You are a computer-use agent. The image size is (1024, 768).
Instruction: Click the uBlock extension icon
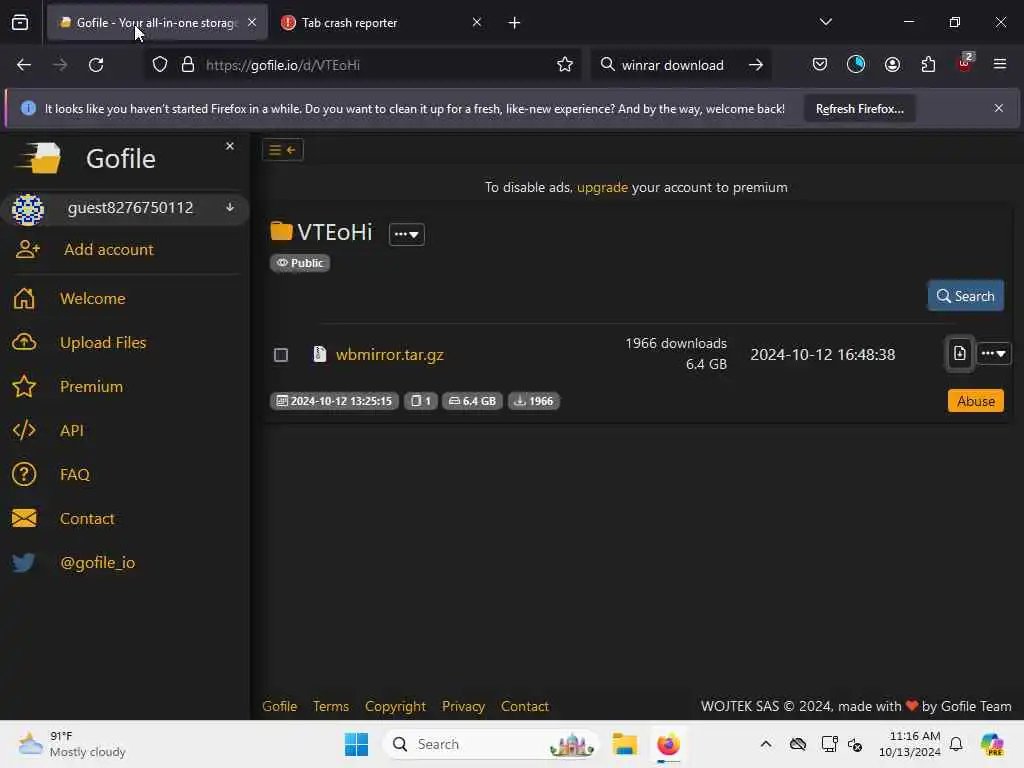coord(965,63)
